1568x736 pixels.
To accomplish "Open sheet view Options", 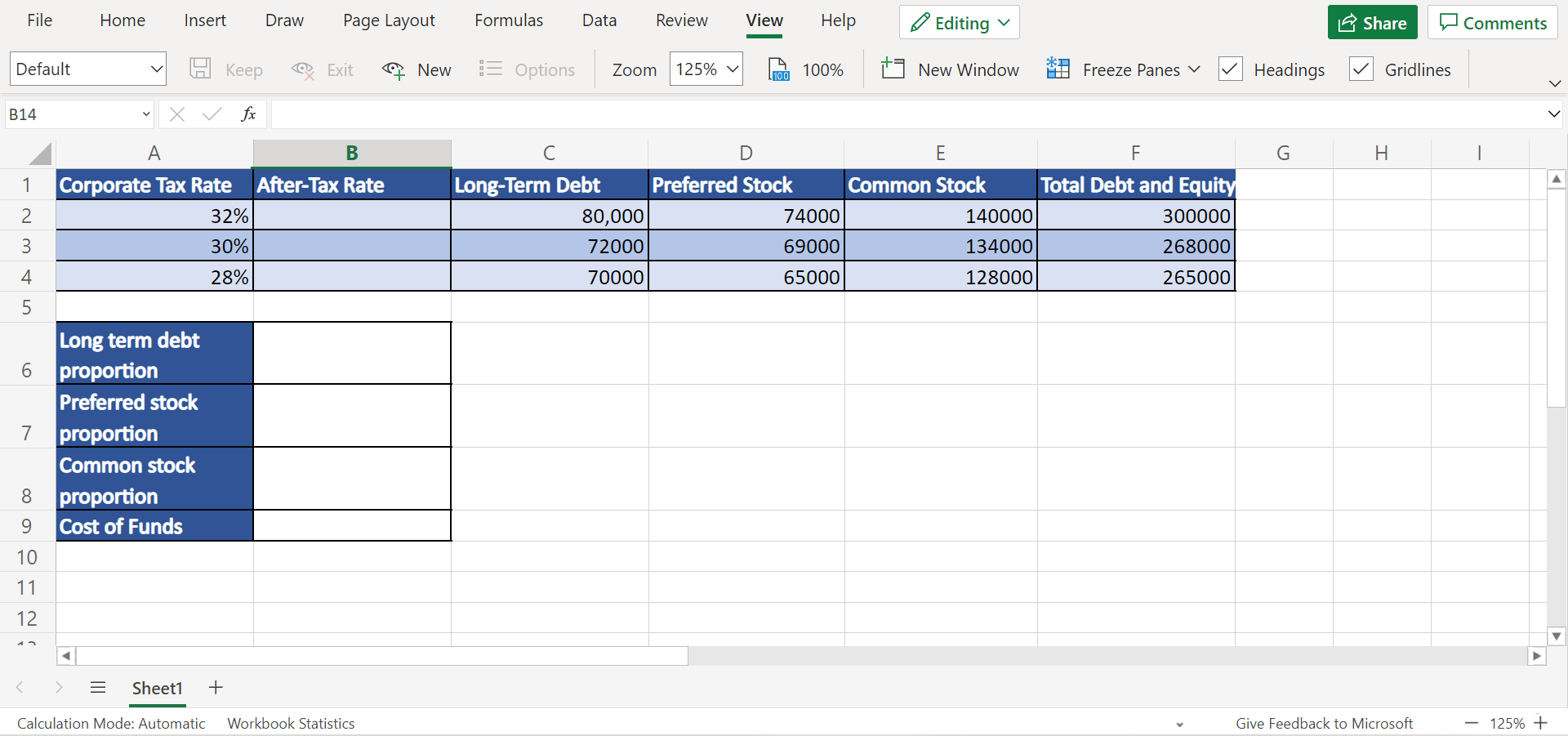I will [x=527, y=69].
